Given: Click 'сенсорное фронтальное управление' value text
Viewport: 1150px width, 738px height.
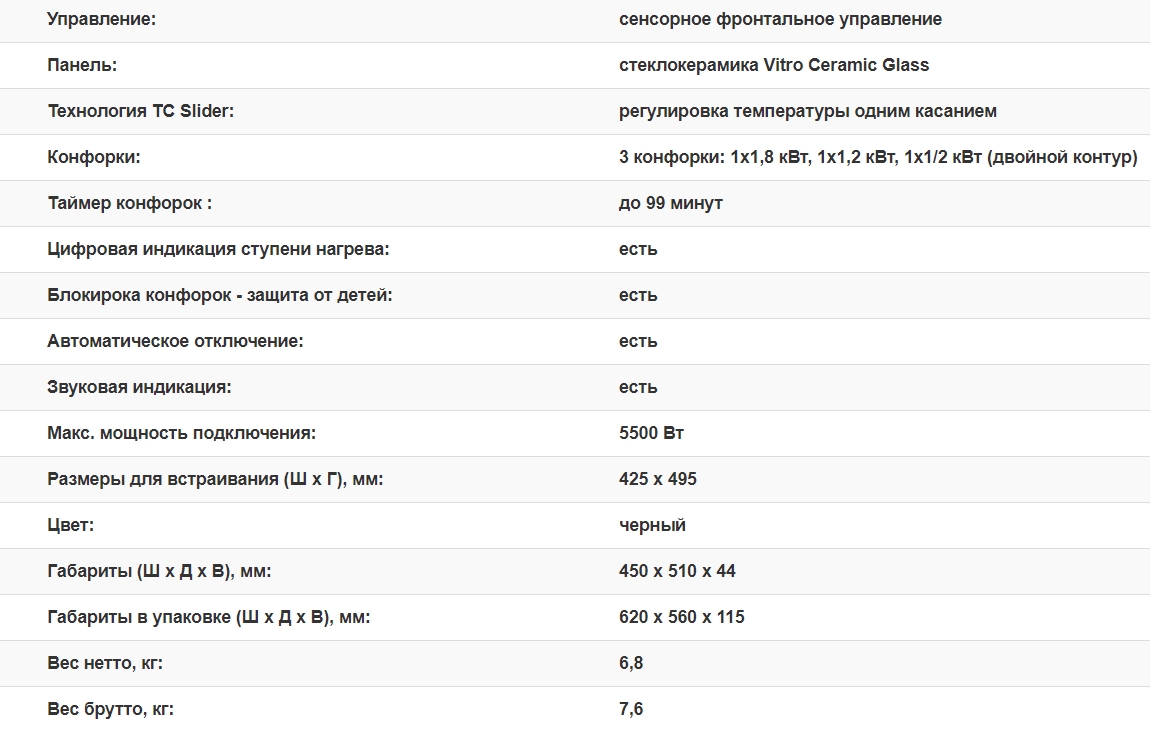Looking at the screenshot, I should pyautogui.click(x=780, y=19).
